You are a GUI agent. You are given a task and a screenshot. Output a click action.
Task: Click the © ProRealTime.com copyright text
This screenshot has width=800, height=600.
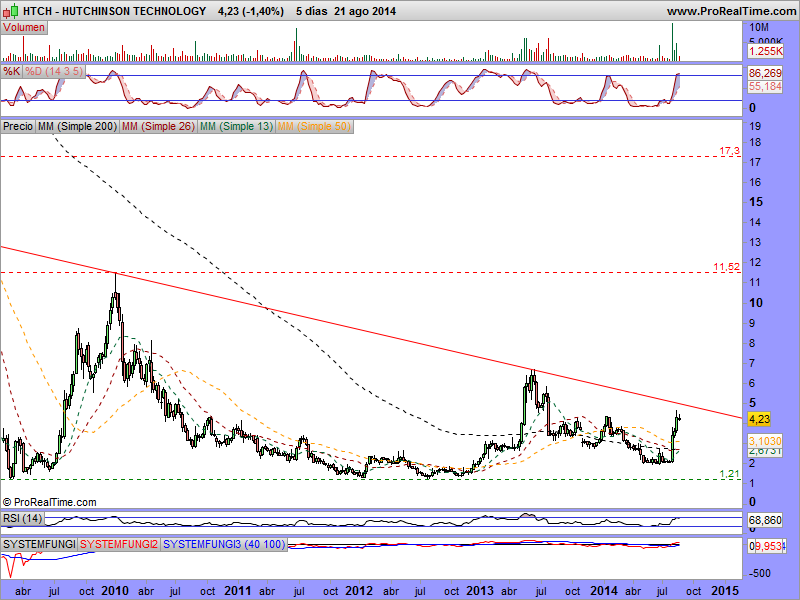pos(49,503)
